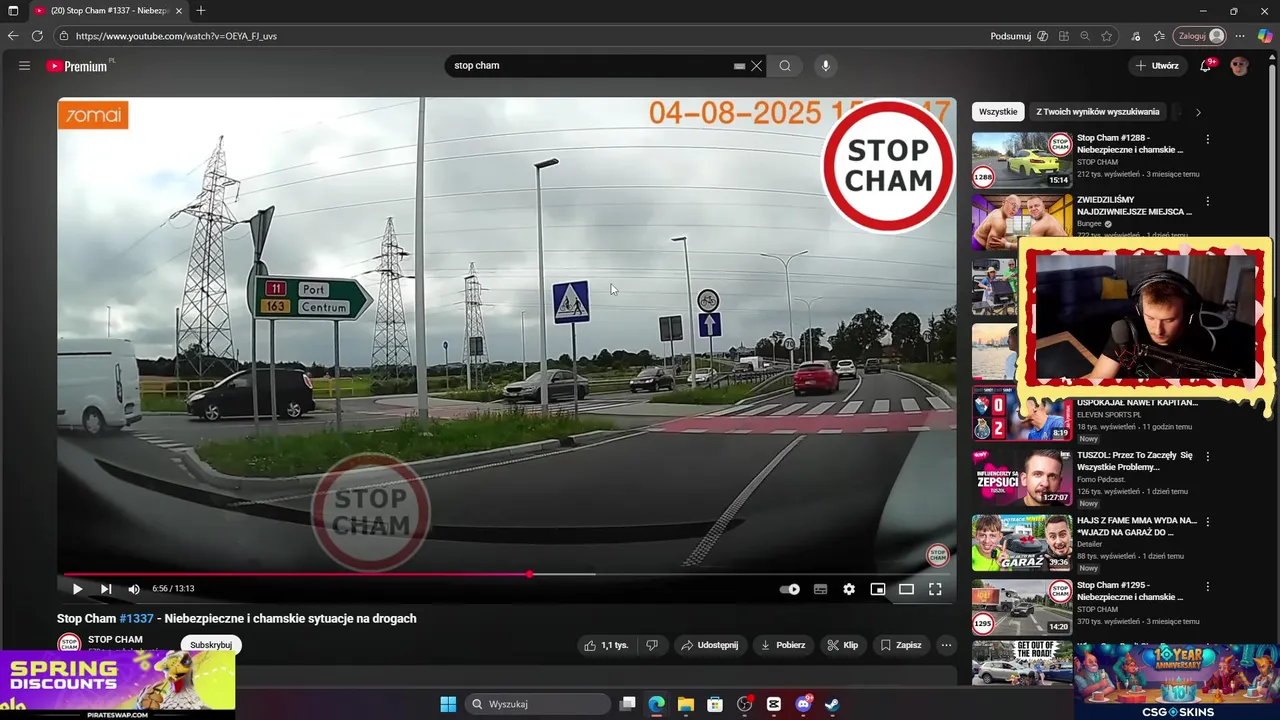
Task: Save video with Zapisz button
Action: [900, 645]
